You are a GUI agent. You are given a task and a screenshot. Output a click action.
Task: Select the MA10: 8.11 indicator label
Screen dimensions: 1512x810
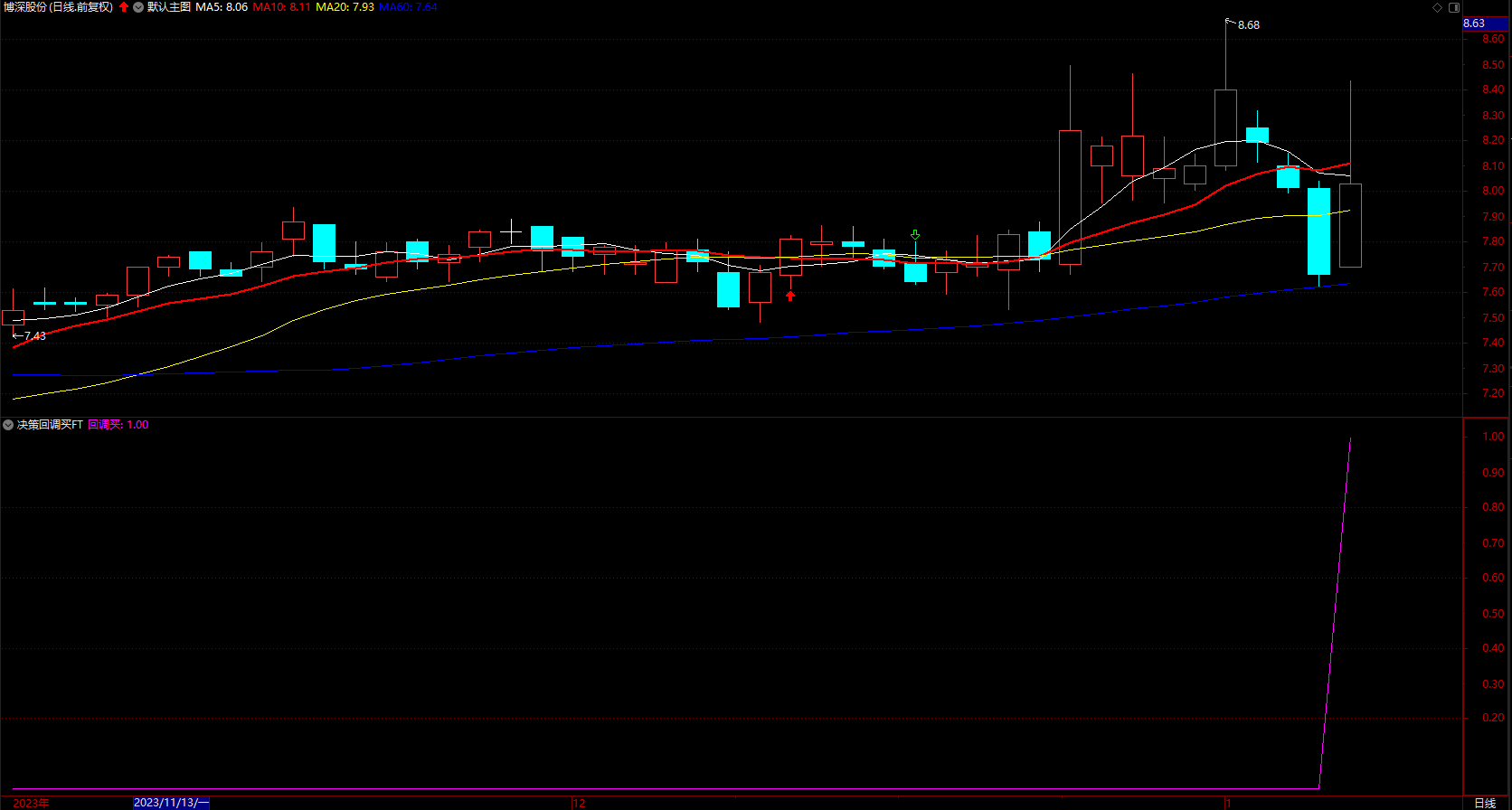click(x=281, y=7)
